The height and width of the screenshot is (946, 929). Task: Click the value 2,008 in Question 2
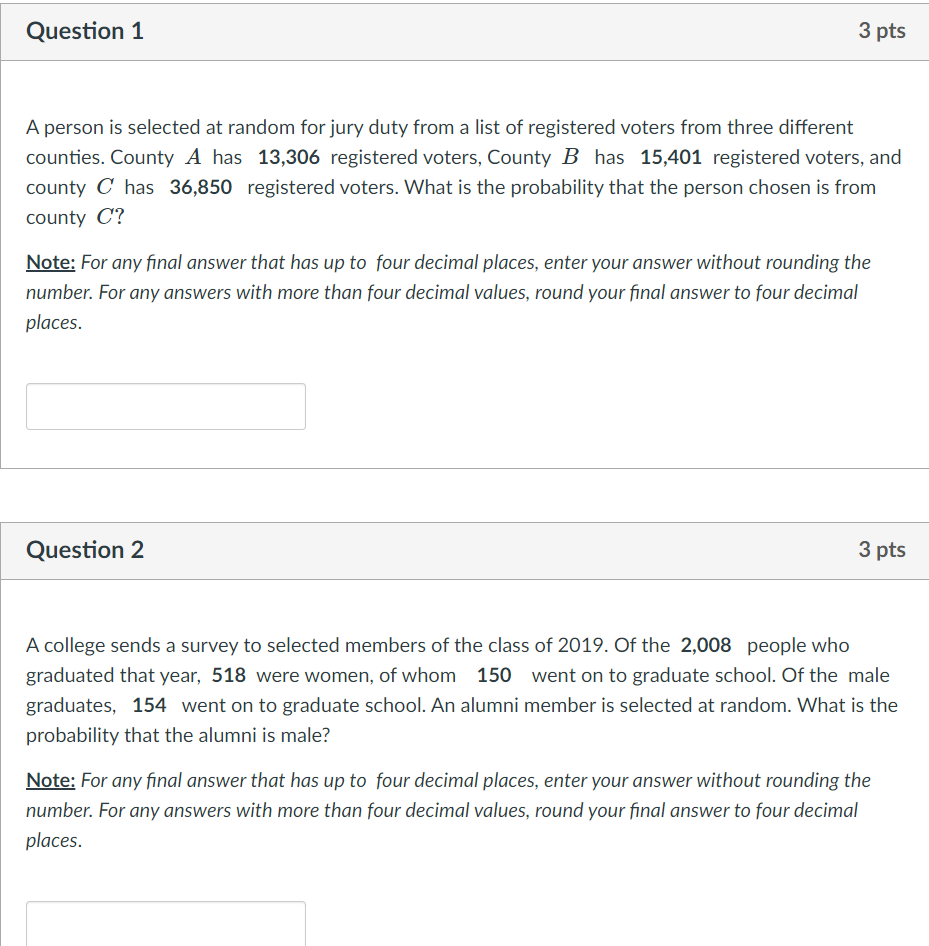[x=705, y=645]
